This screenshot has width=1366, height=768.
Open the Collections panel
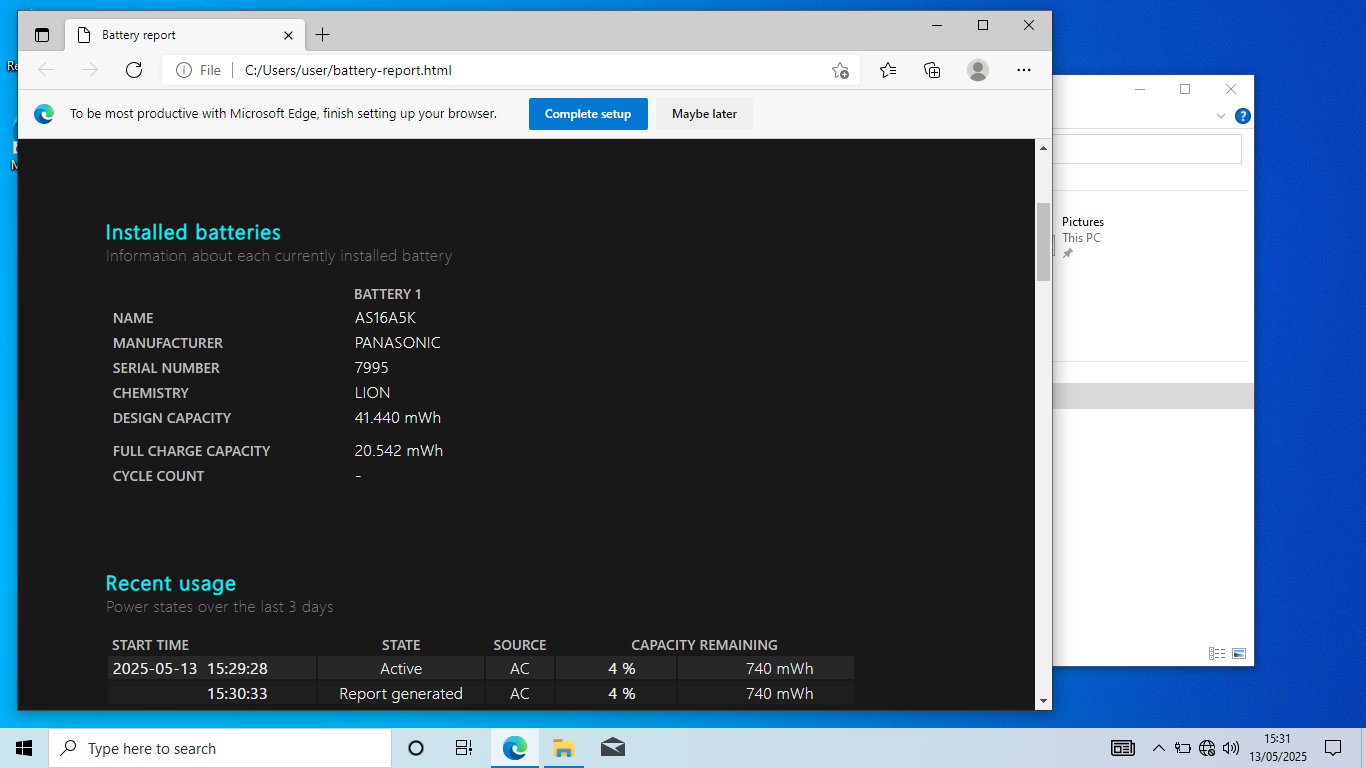click(932, 70)
